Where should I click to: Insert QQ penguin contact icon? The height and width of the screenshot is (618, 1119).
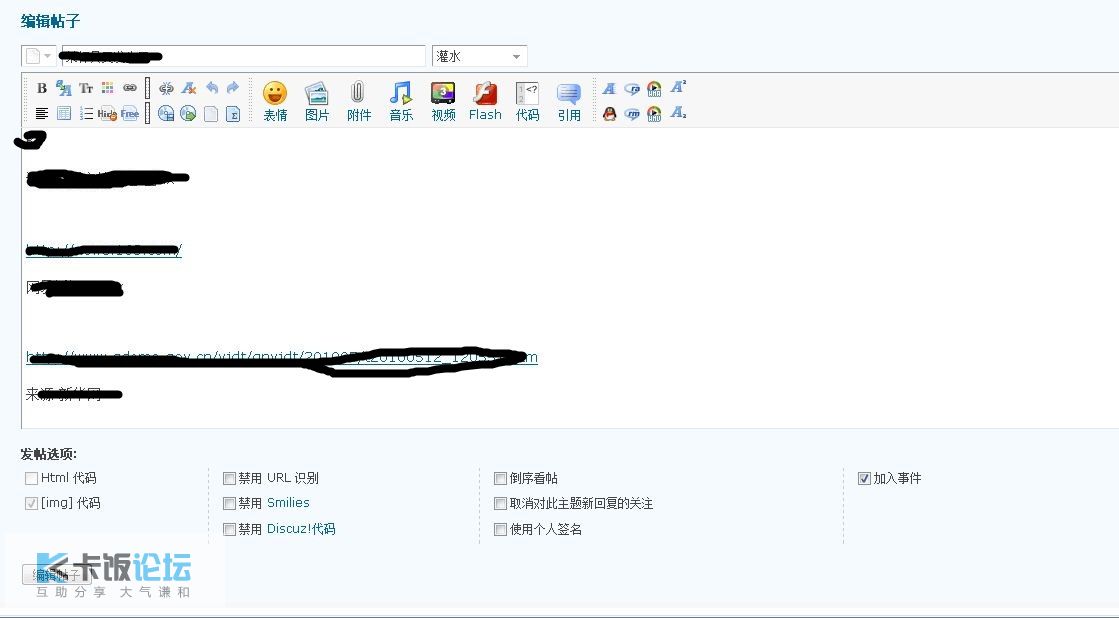(609, 113)
